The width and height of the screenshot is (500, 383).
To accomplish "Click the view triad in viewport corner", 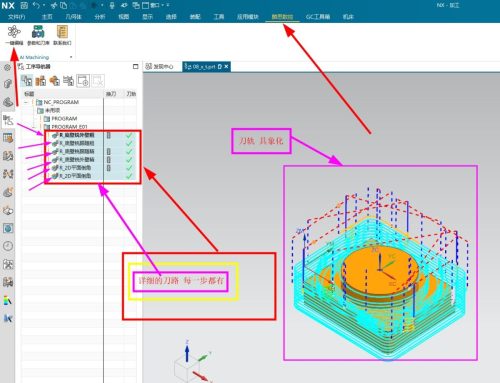I will tap(193, 362).
